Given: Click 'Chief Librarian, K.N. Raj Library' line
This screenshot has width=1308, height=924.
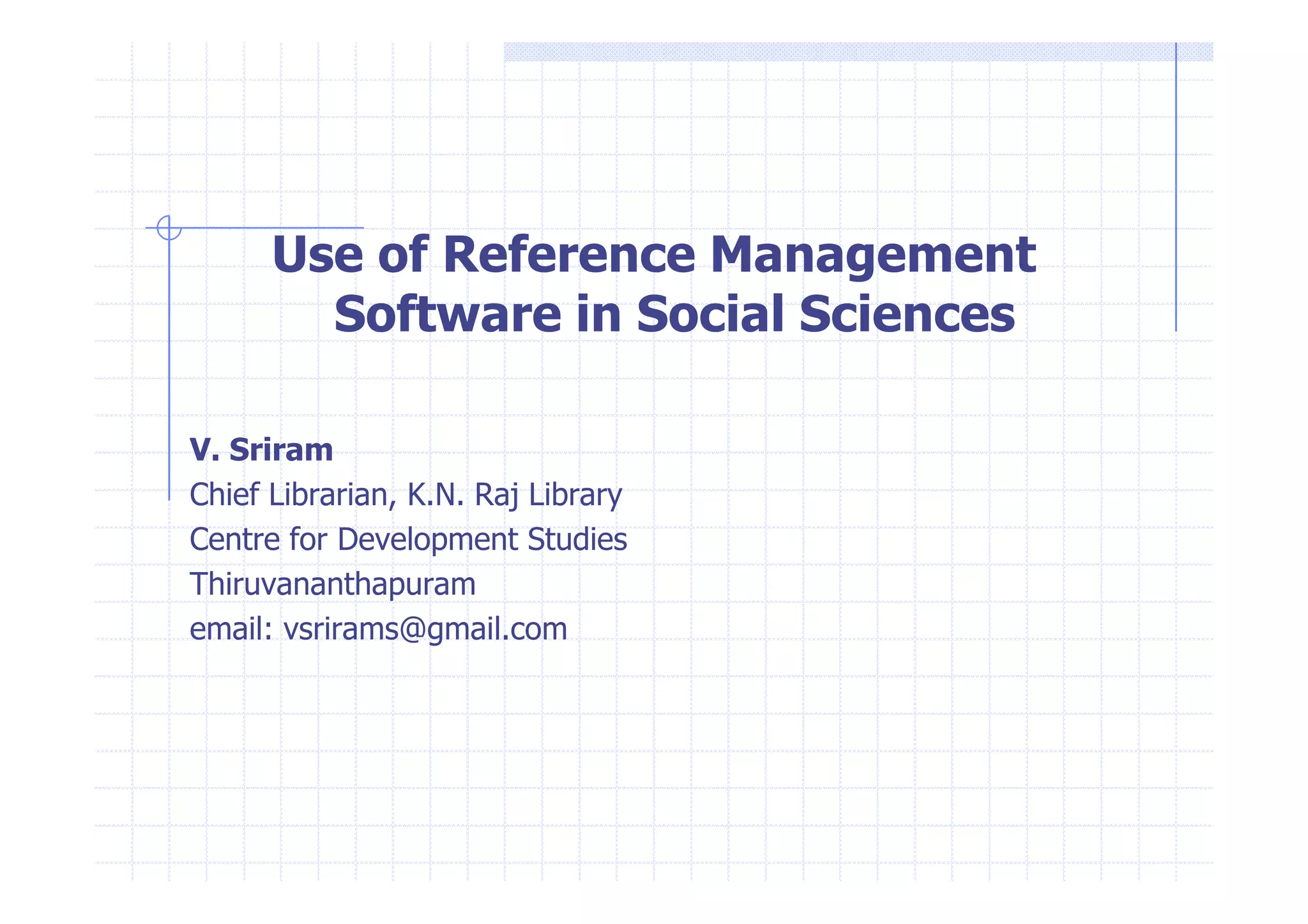Looking at the screenshot, I should pos(406,496).
